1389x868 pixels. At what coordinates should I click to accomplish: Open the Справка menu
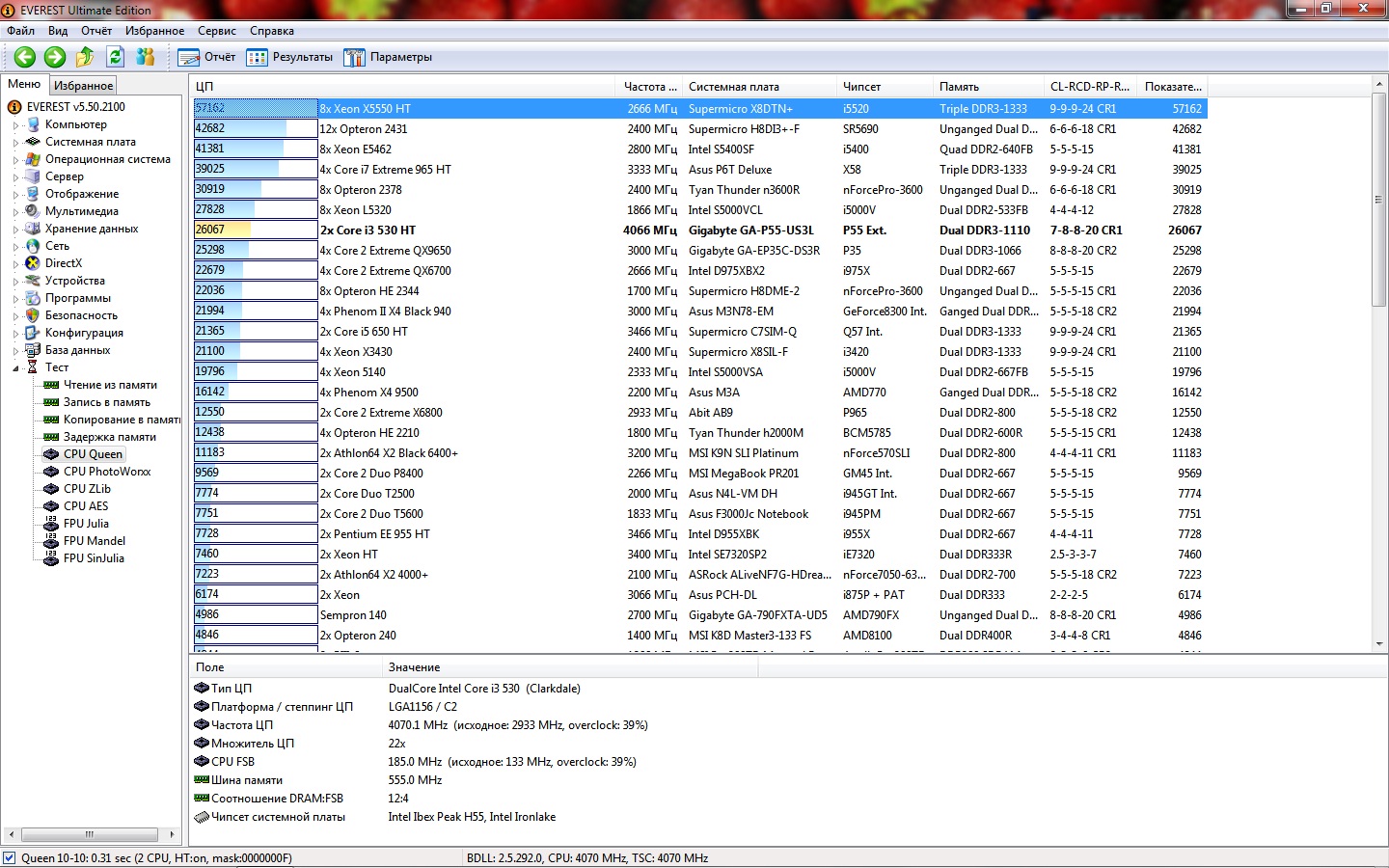pyautogui.click(x=272, y=31)
